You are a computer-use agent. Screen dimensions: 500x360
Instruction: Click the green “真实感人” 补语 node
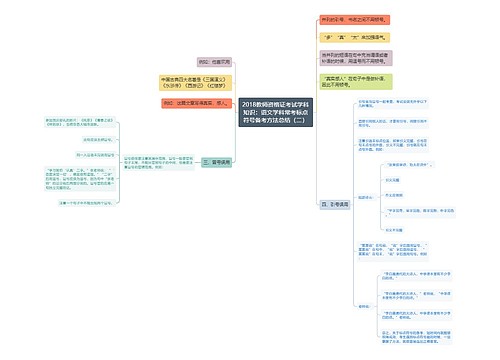pos(356,82)
